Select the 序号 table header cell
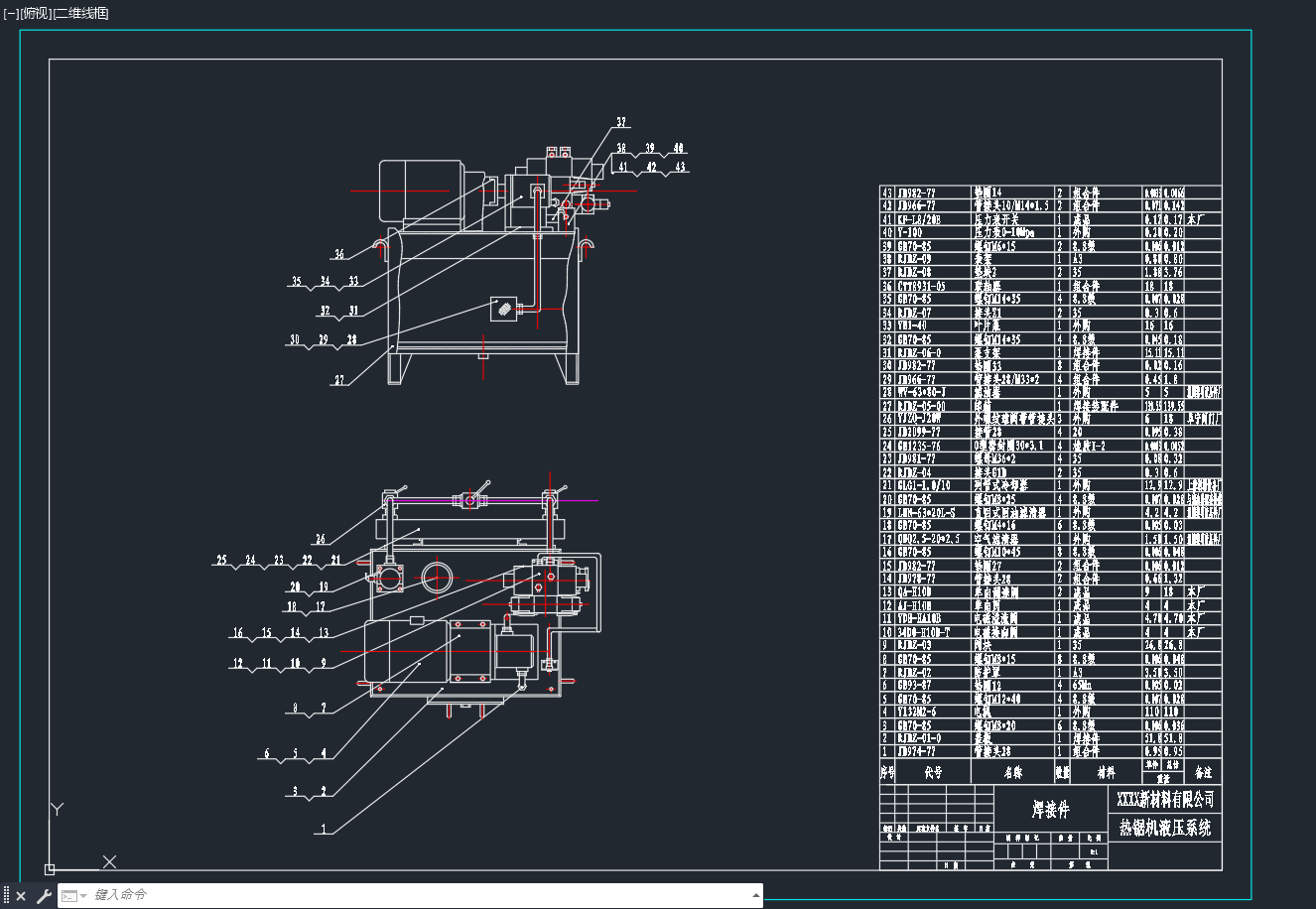Screen dimensions: 1316x909 887,771
